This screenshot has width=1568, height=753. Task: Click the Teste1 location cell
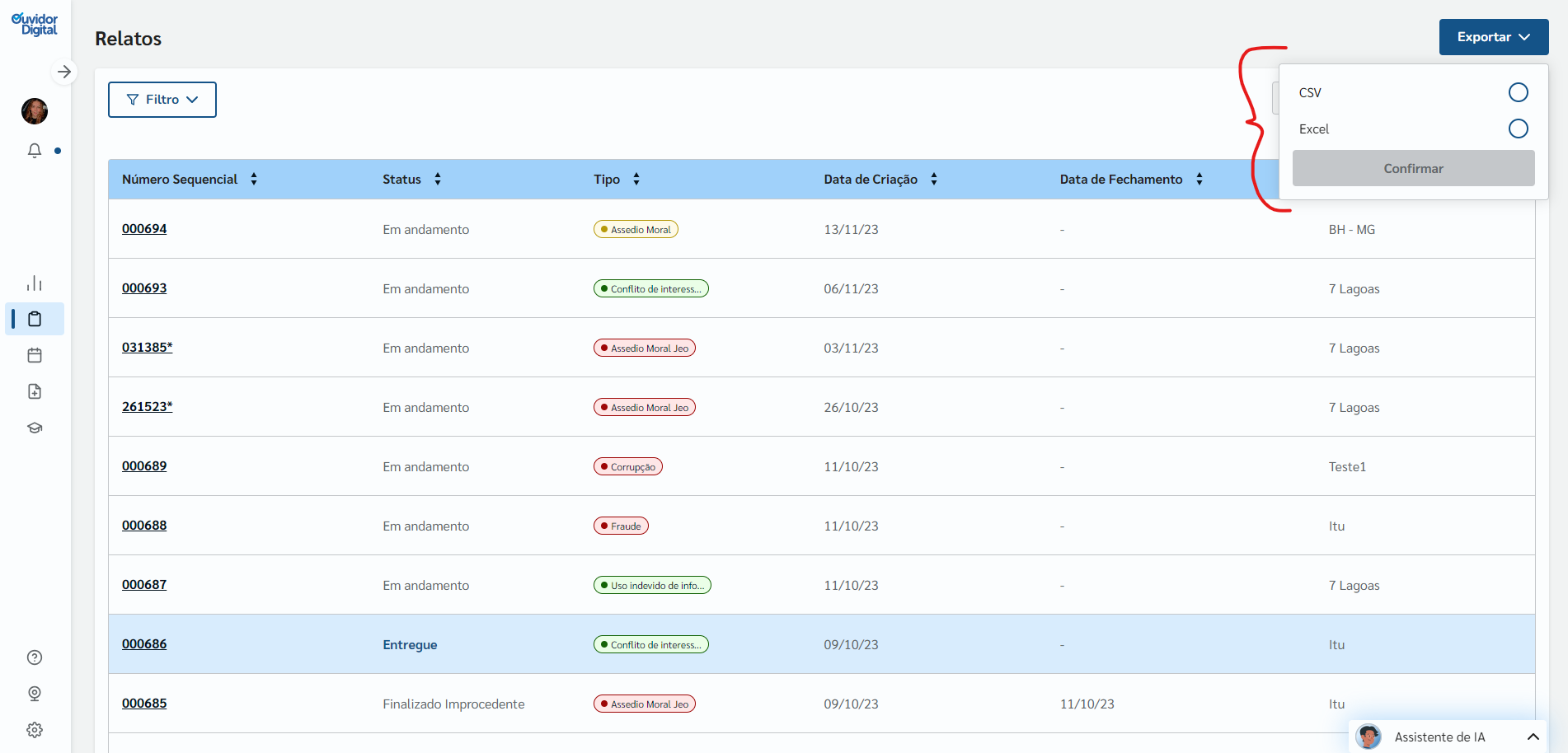pyautogui.click(x=1347, y=467)
